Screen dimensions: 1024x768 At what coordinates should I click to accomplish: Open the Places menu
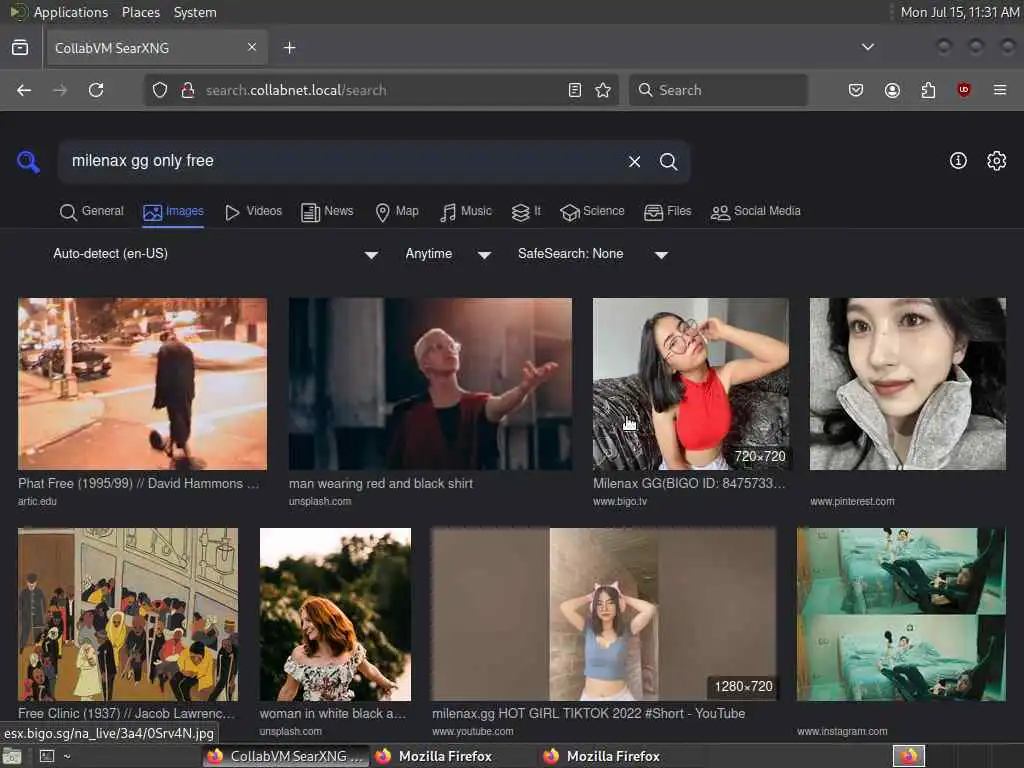pyautogui.click(x=140, y=12)
